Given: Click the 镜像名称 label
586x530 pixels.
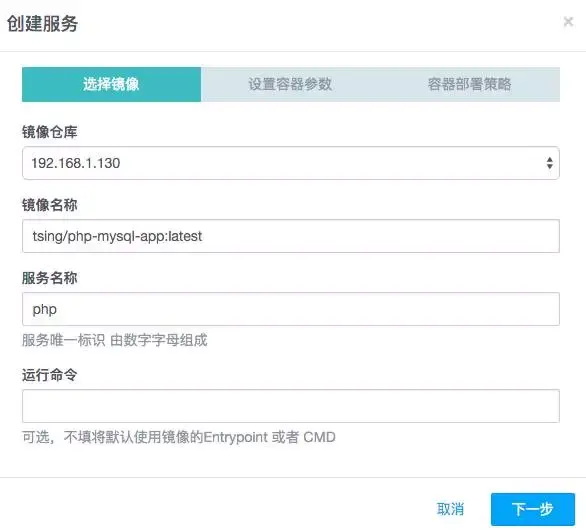Looking at the screenshot, I should point(49,205).
